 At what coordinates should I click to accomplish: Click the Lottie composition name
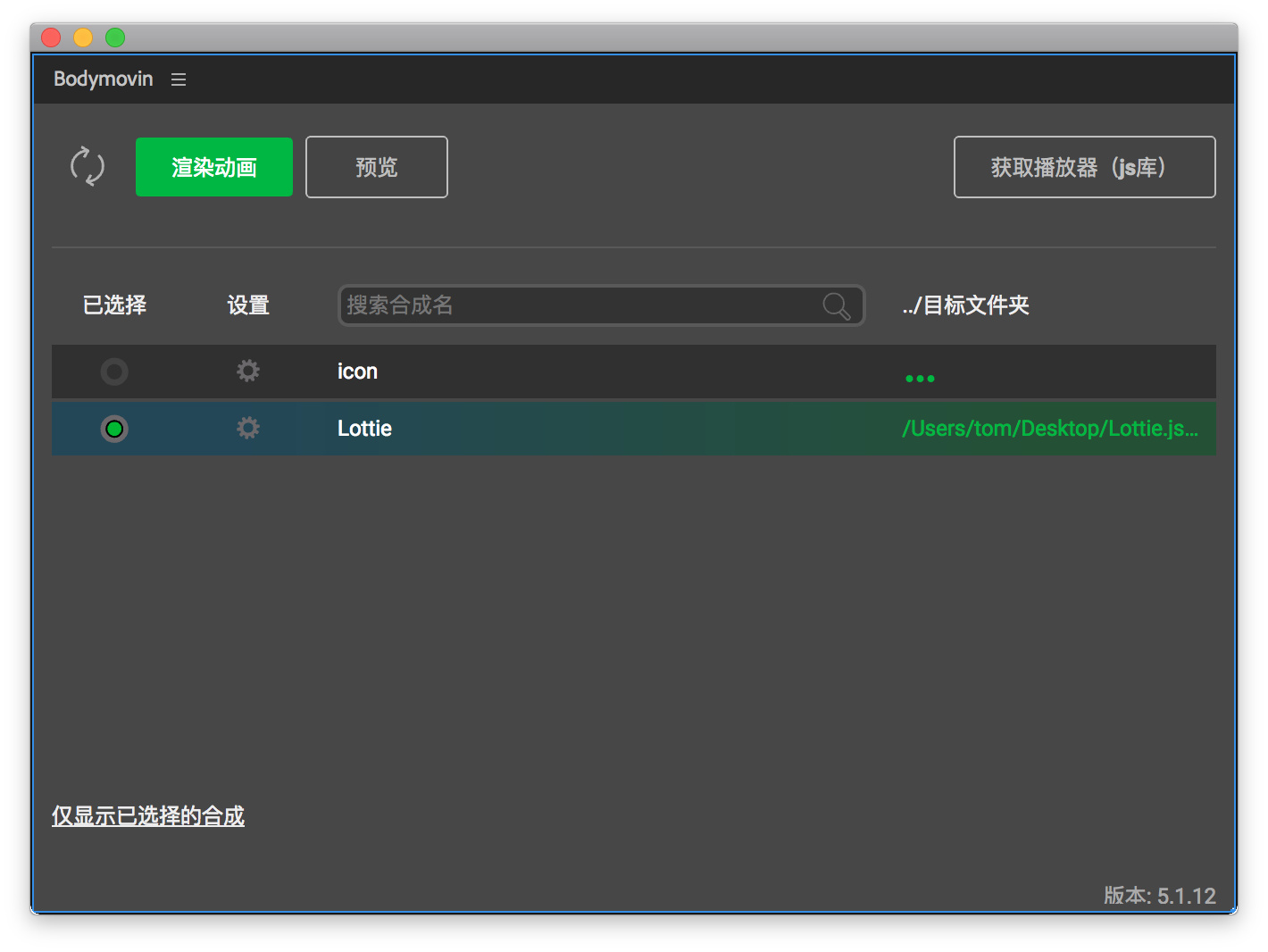364,429
